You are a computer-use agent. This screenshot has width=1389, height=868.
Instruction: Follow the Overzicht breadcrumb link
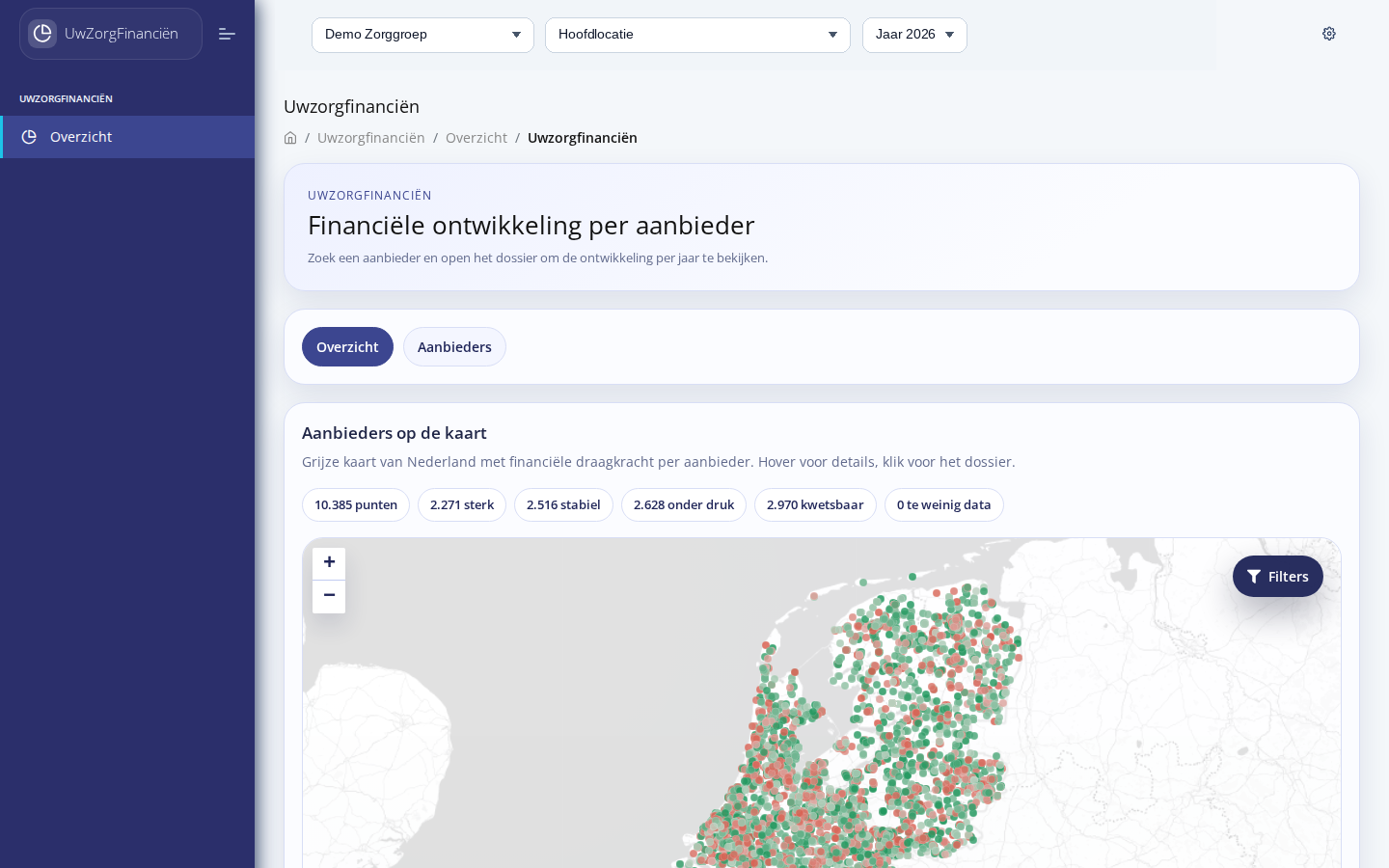(x=477, y=138)
